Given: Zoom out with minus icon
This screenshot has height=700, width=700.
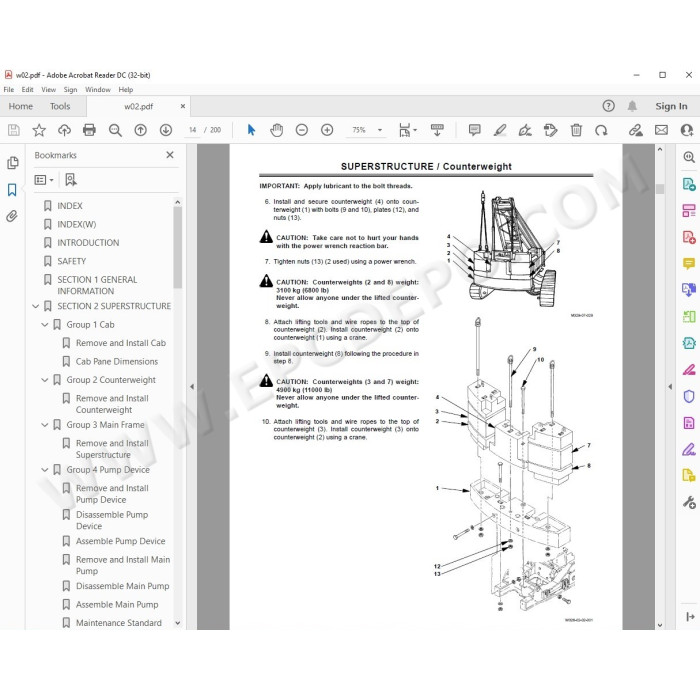Looking at the screenshot, I should [x=302, y=130].
